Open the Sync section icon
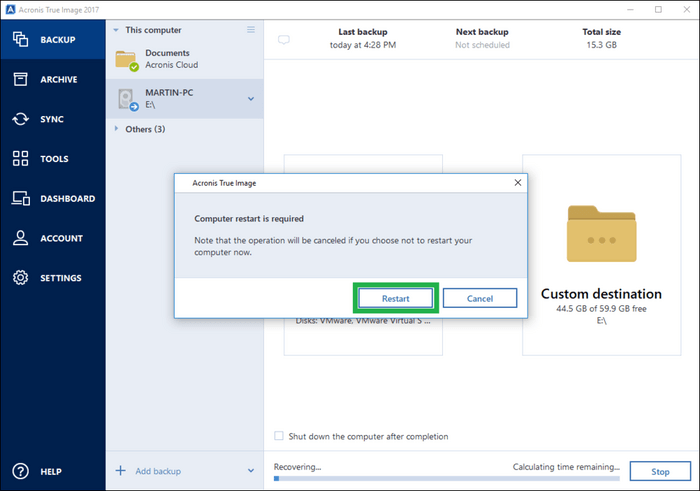This screenshot has width=700, height=491. coord(20,119)
